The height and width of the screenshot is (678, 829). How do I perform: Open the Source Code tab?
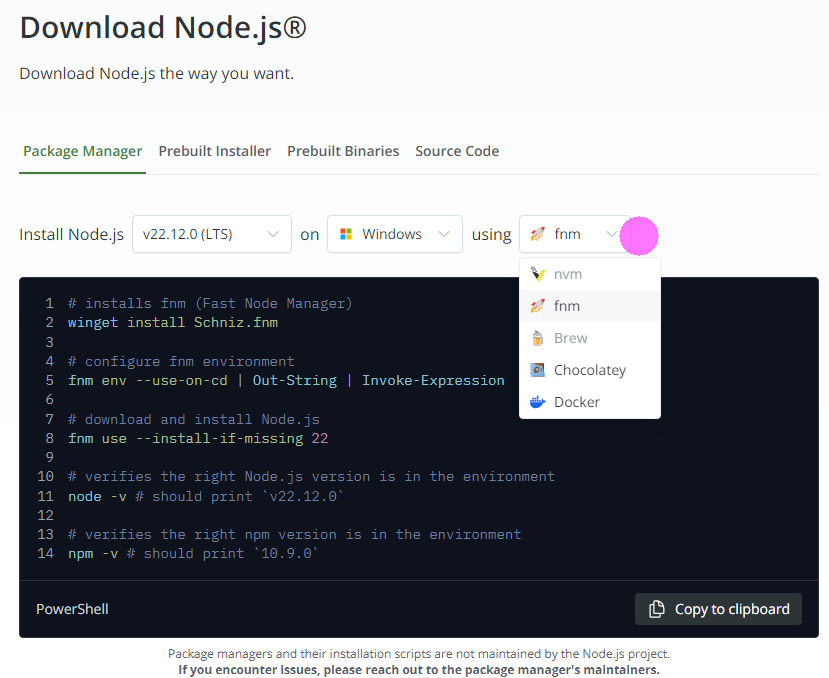pyautogui.click(x=457, y=151)
